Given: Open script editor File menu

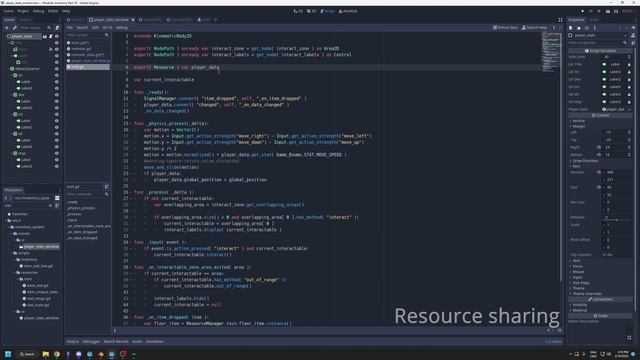Looking at the screenshot, I should (x=70, y=28).
